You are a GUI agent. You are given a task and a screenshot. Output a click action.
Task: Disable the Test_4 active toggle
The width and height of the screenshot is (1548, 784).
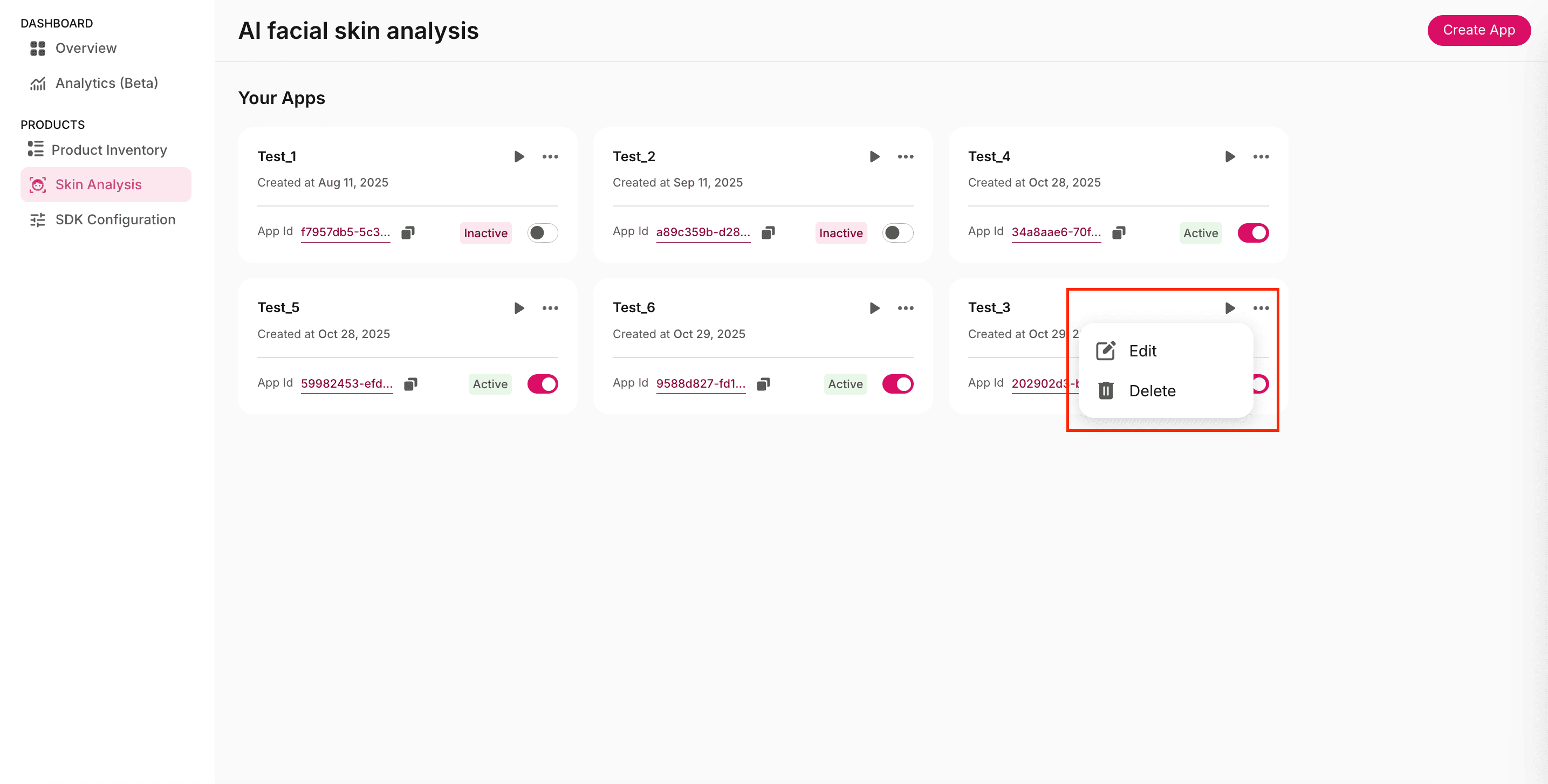(x=1253, y=232)
